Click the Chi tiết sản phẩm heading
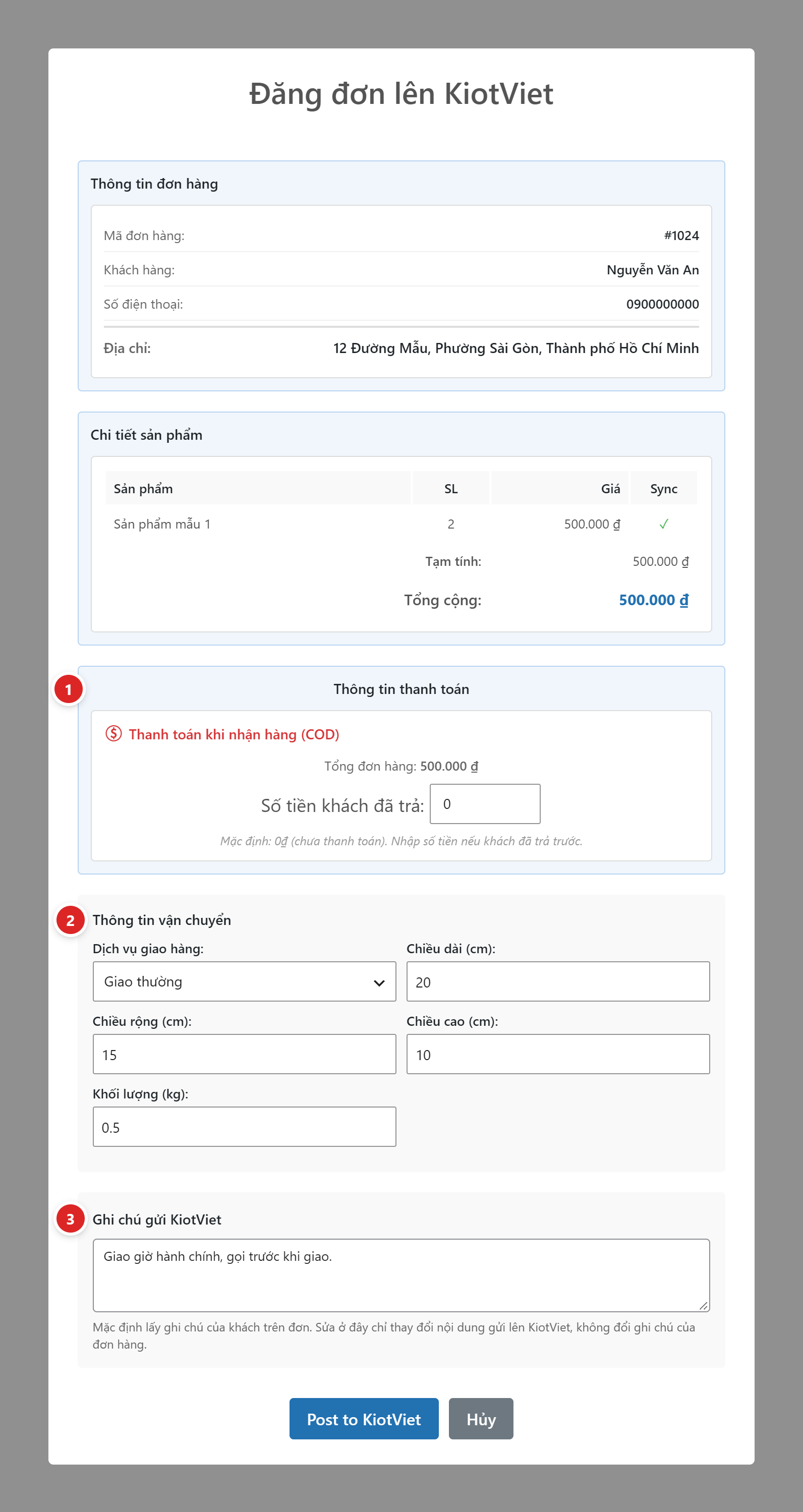Image resolution: width=803 pixels, height=1512 pixels. (146, 435)
